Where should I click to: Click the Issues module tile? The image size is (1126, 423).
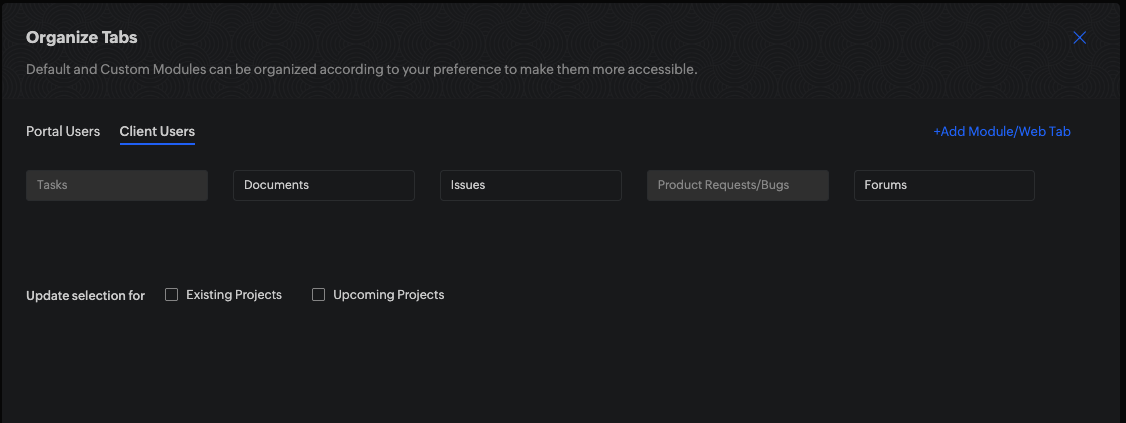[x=531, y=185]
